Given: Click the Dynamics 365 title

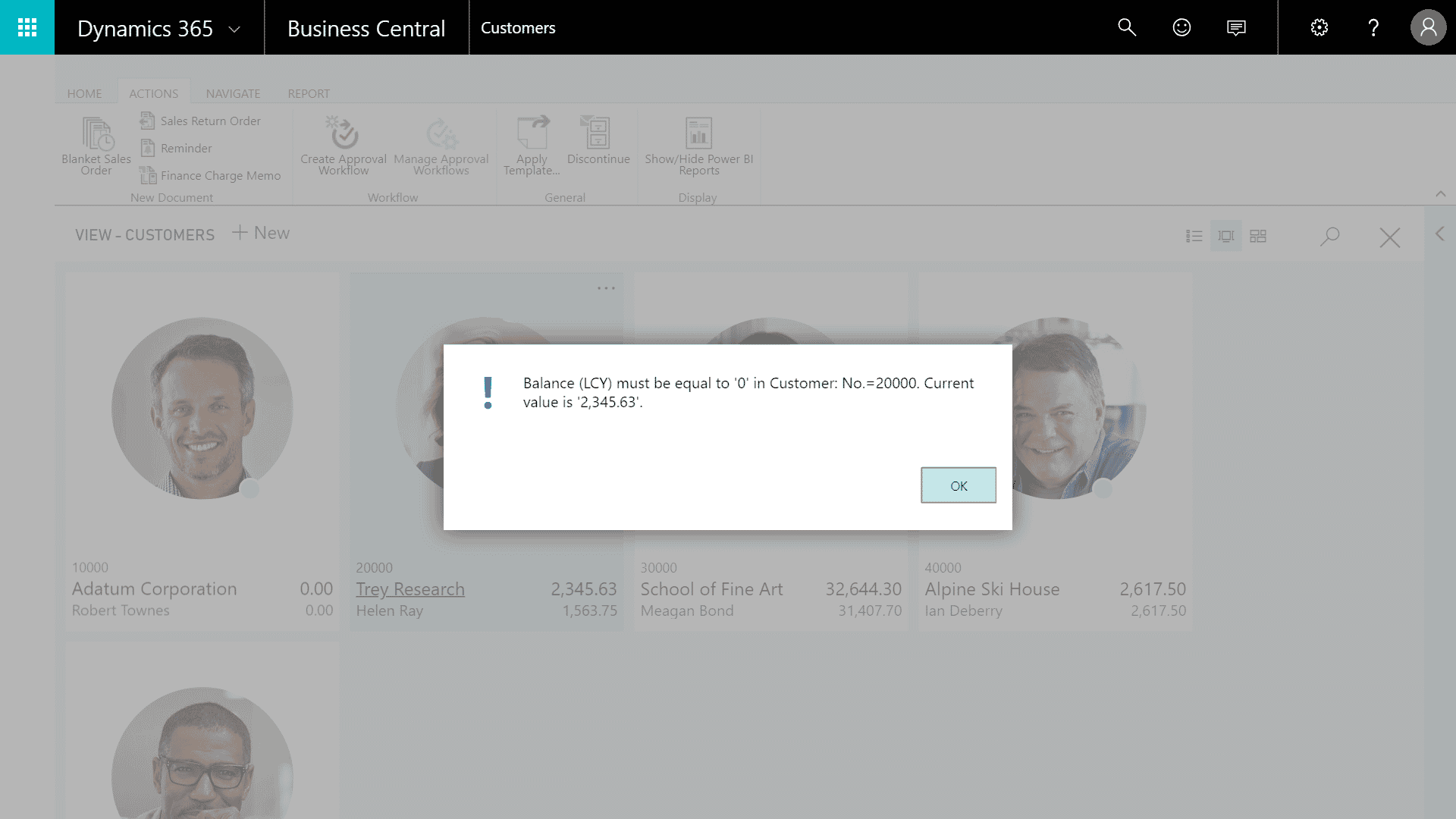Looking at the screenshot, I should (145, 28).
